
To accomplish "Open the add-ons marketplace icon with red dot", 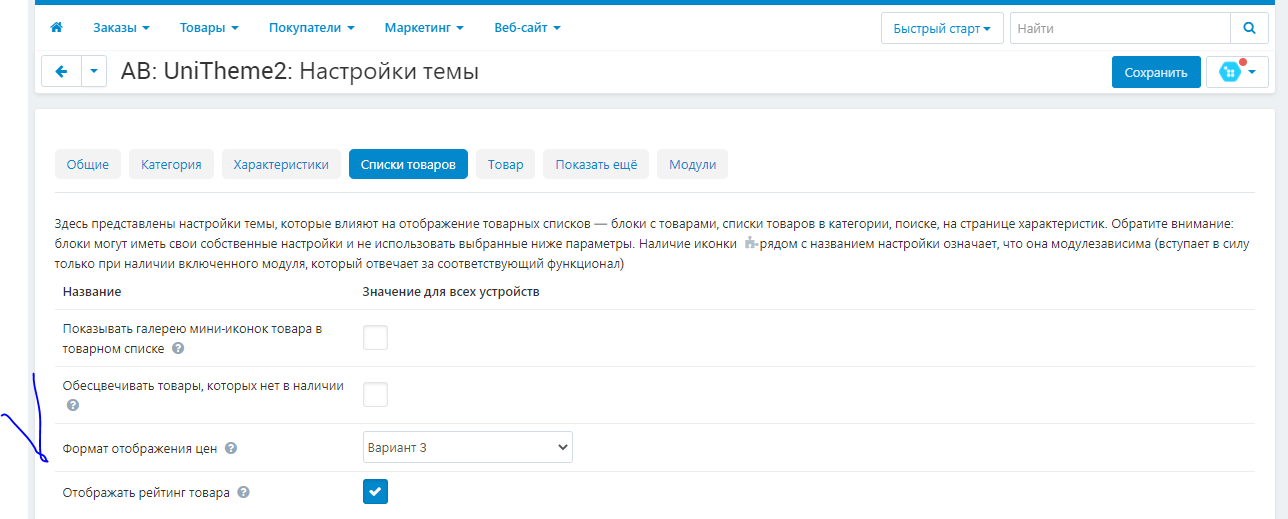I will click(1237, 72).
